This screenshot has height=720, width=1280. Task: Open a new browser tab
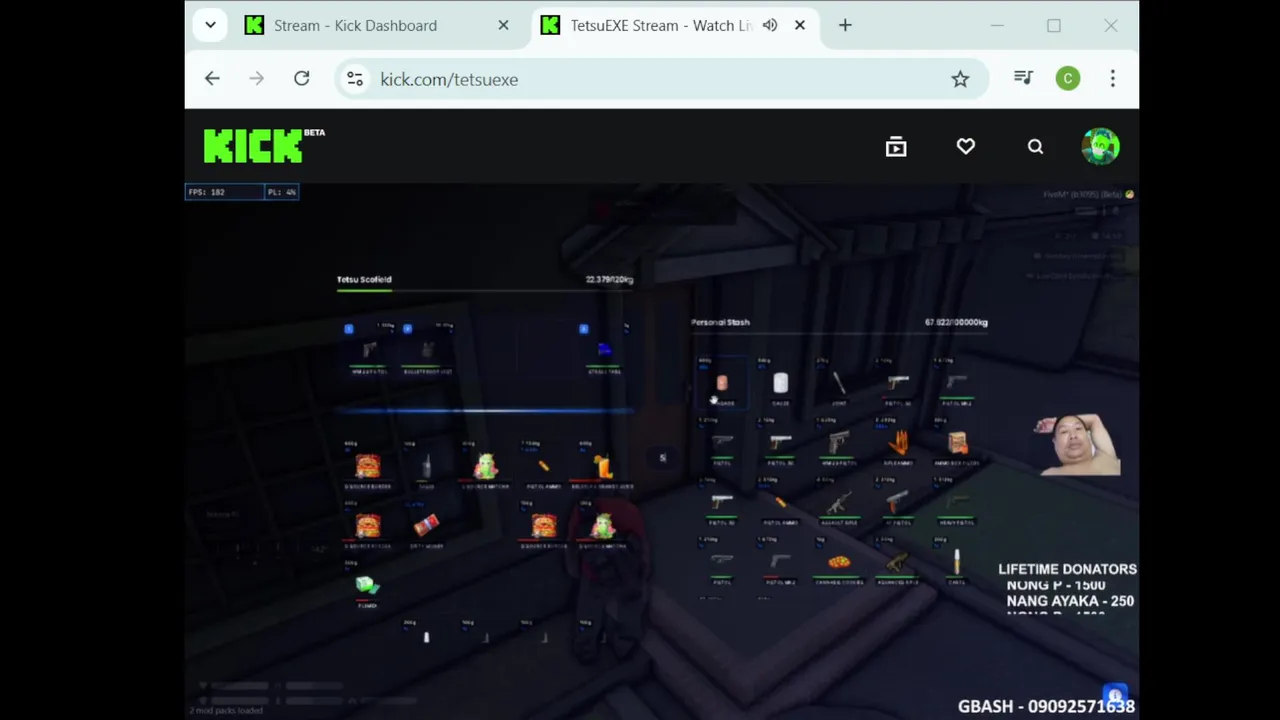pos(845,25)
